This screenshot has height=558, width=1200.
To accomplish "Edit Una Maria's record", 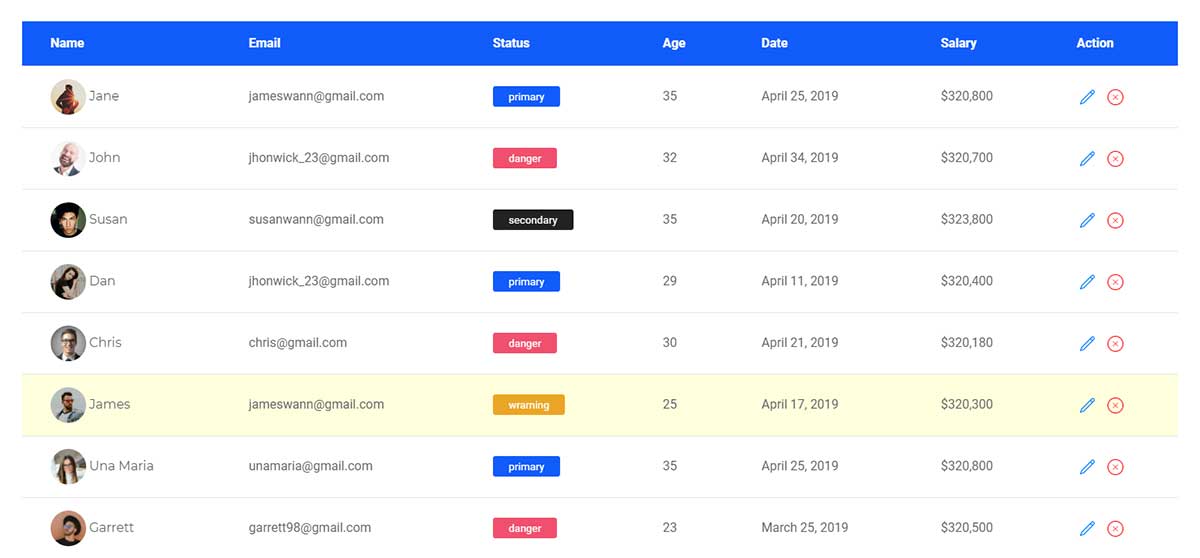I will point(1087,467).
